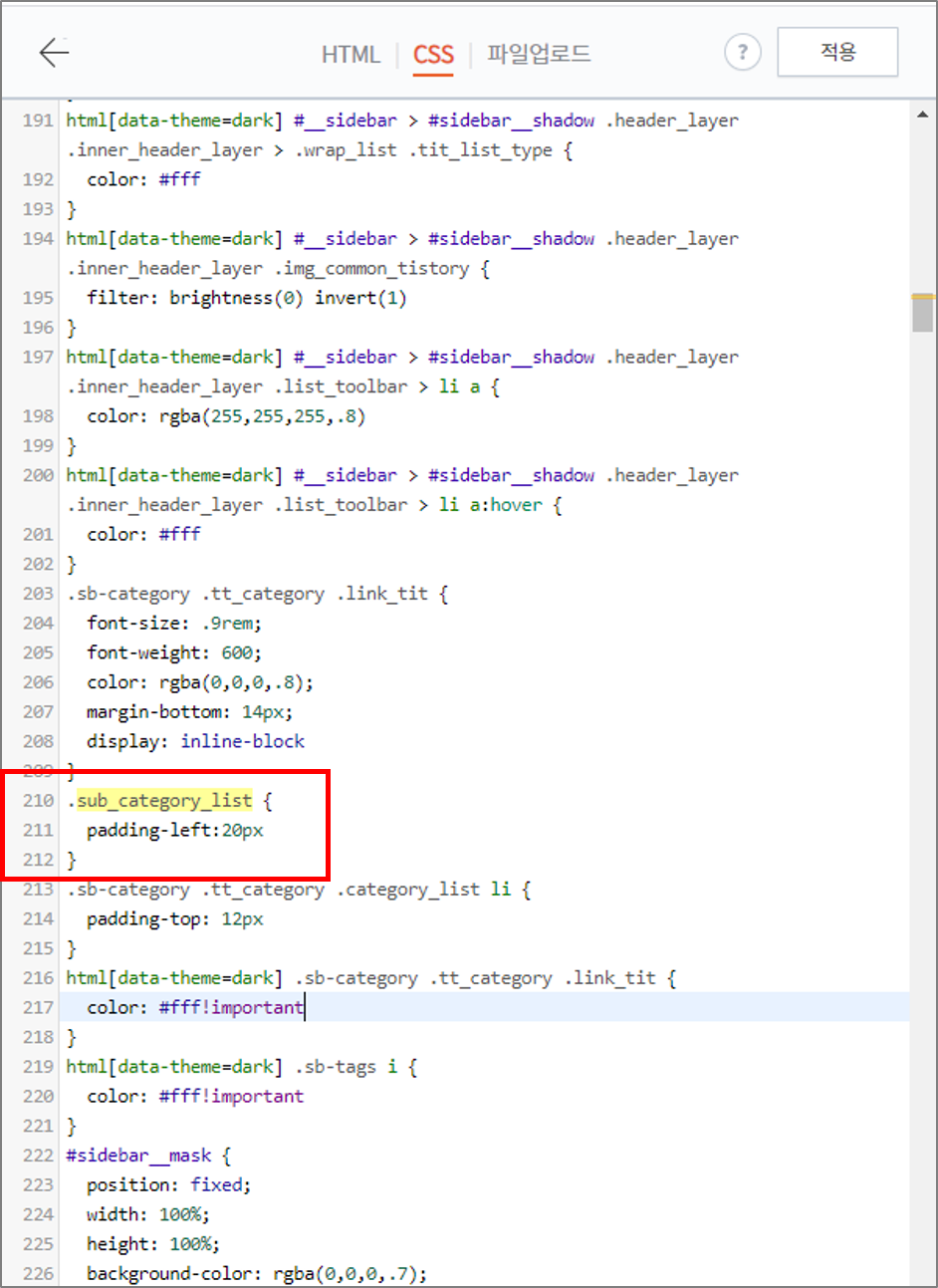
Task: Open help via the question mark icon
Action: click(x=742, y=52)
